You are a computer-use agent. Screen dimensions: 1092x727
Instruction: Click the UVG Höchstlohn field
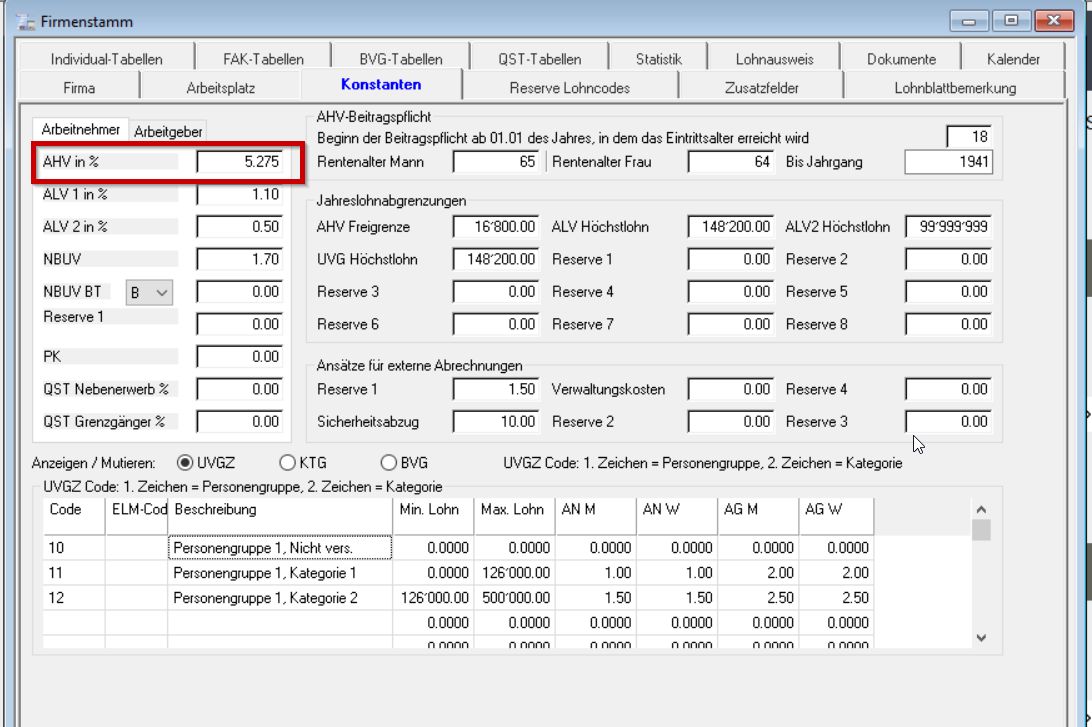point(496,259)
